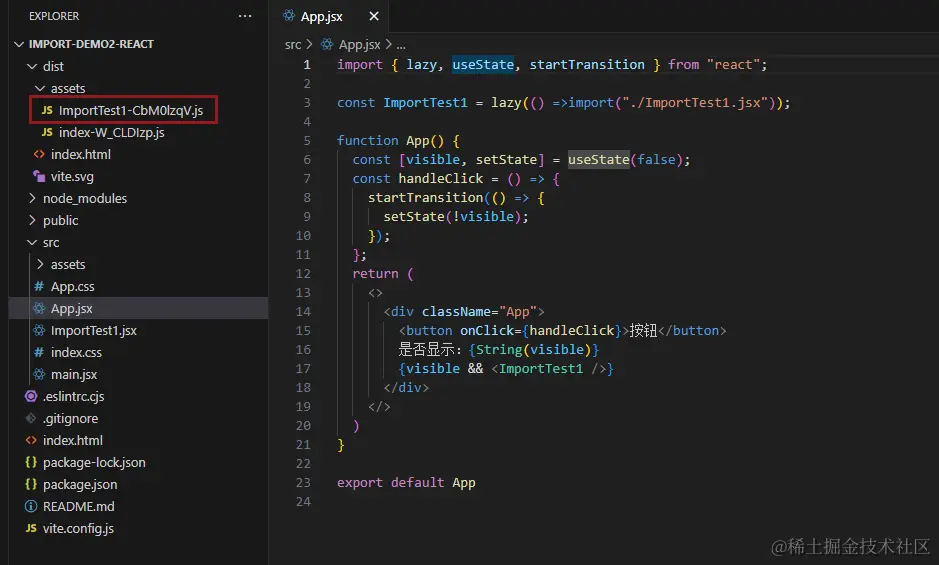The height and width of the screenshot is (565, 939).
Task: Open README.md file
Action: click(78, 506)
